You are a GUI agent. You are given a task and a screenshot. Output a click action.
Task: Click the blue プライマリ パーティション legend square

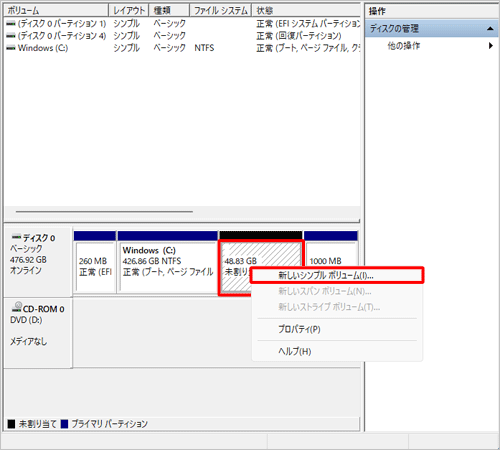[64, 424]
